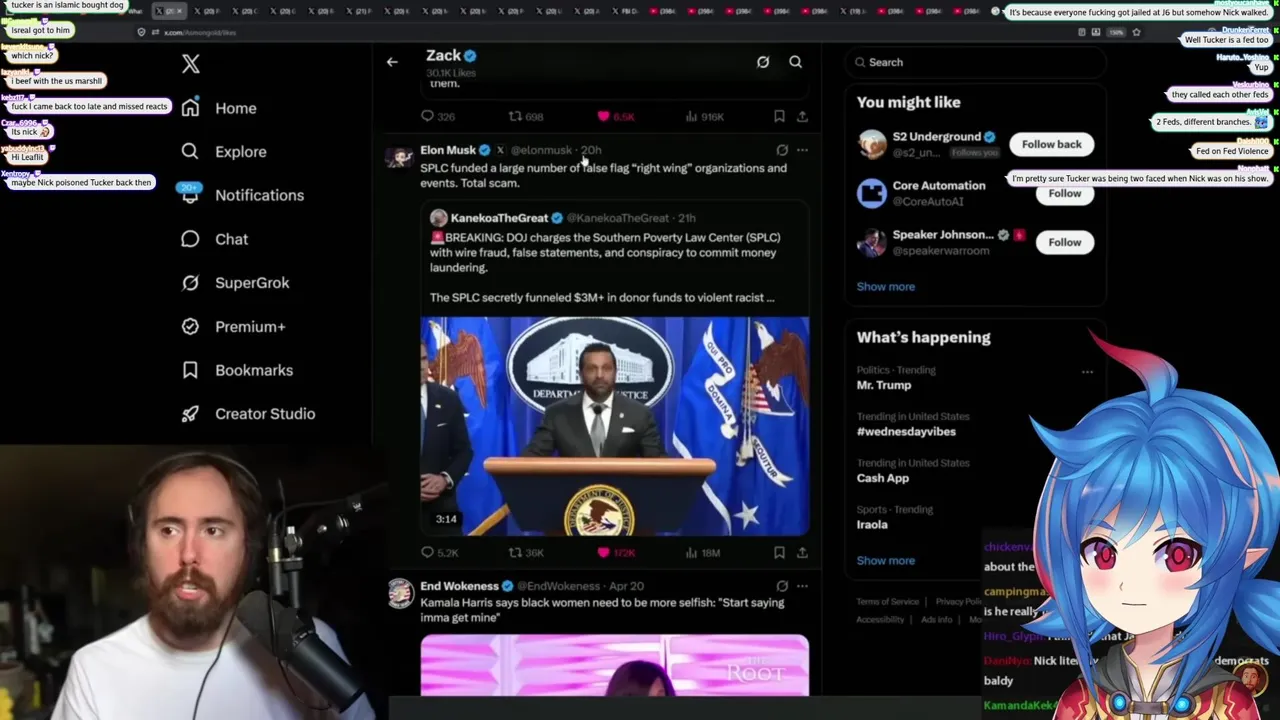Open Accessibility footer link

point(880,620)
